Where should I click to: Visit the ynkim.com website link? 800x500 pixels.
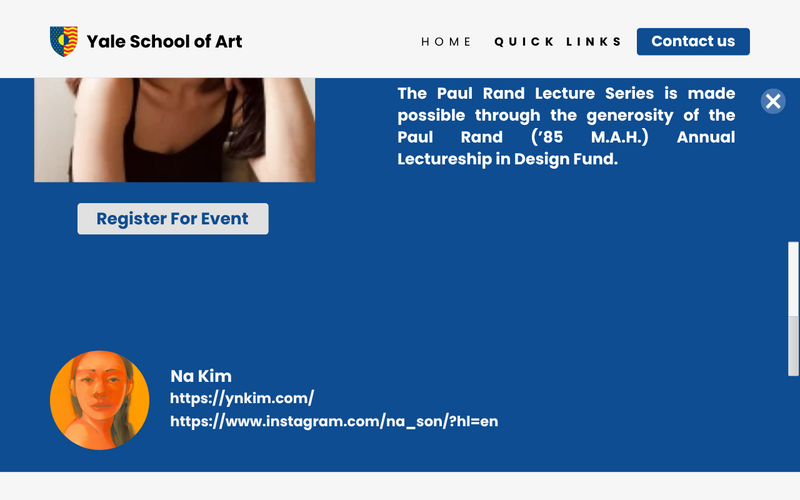coord(242,398)
